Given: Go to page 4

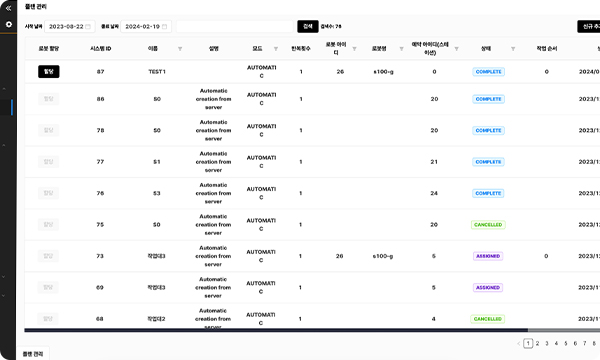Looking at the screenshot, I should tap(556, 344).
